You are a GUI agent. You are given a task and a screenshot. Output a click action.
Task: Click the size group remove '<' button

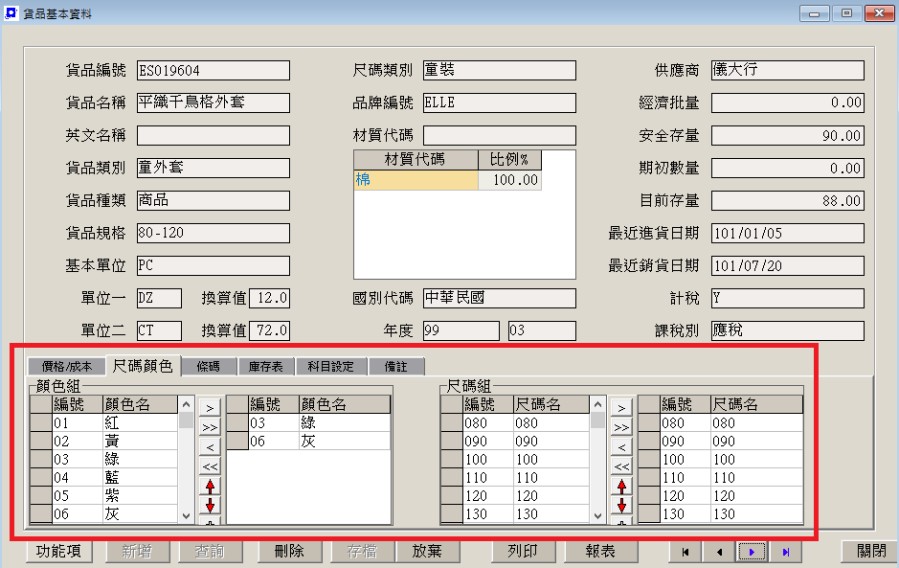622,446
